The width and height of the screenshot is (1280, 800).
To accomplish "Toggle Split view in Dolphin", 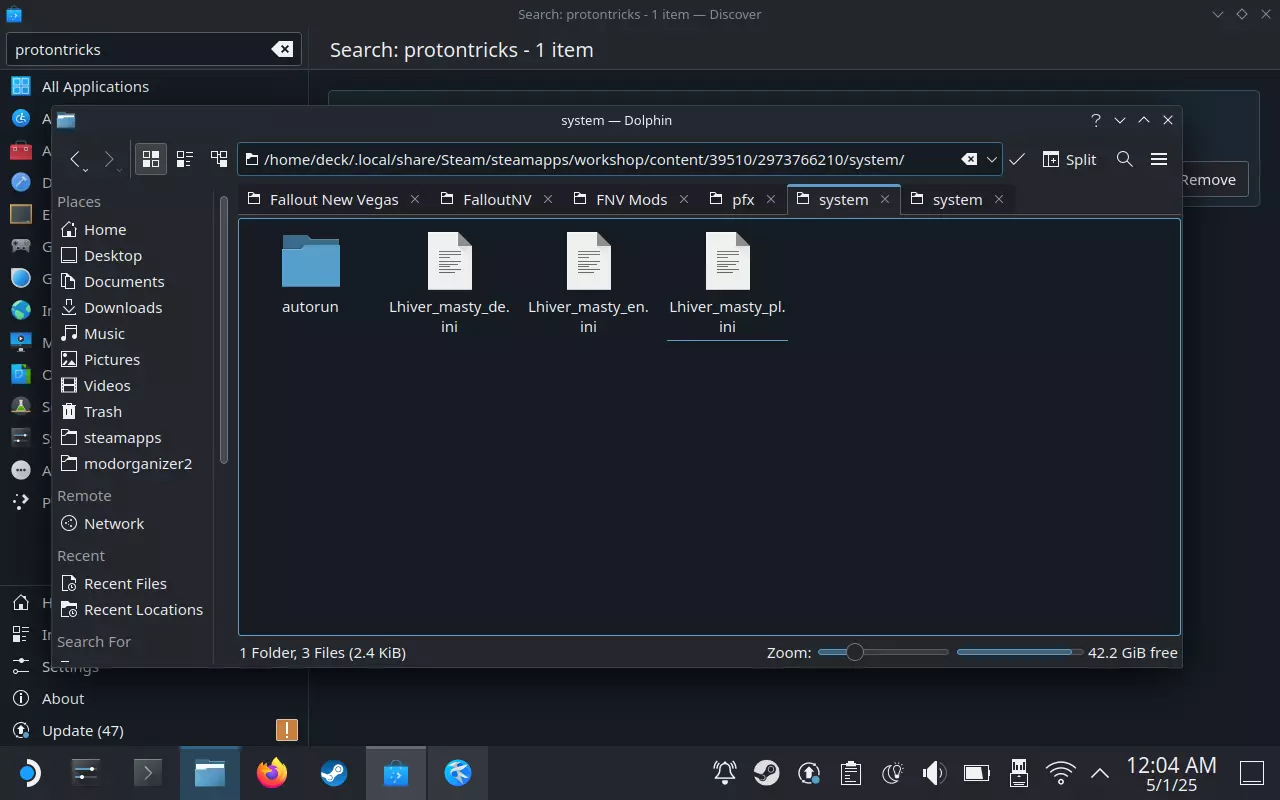I will coord(1069,159).
